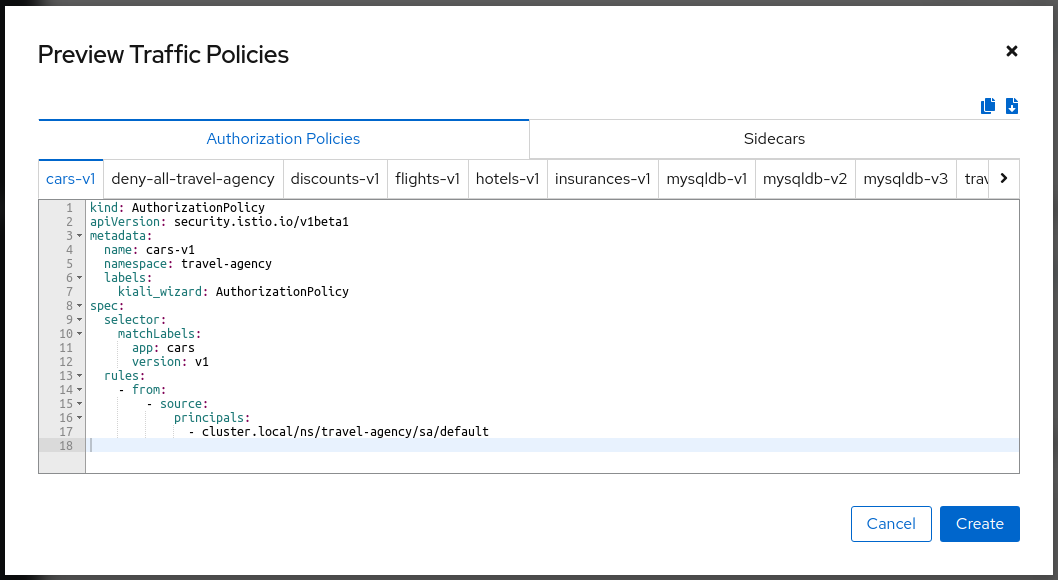Screen dimensions: 1058x580
Task: Place cursor on empty line 18 in editor
Action: (x=500, y=445)
